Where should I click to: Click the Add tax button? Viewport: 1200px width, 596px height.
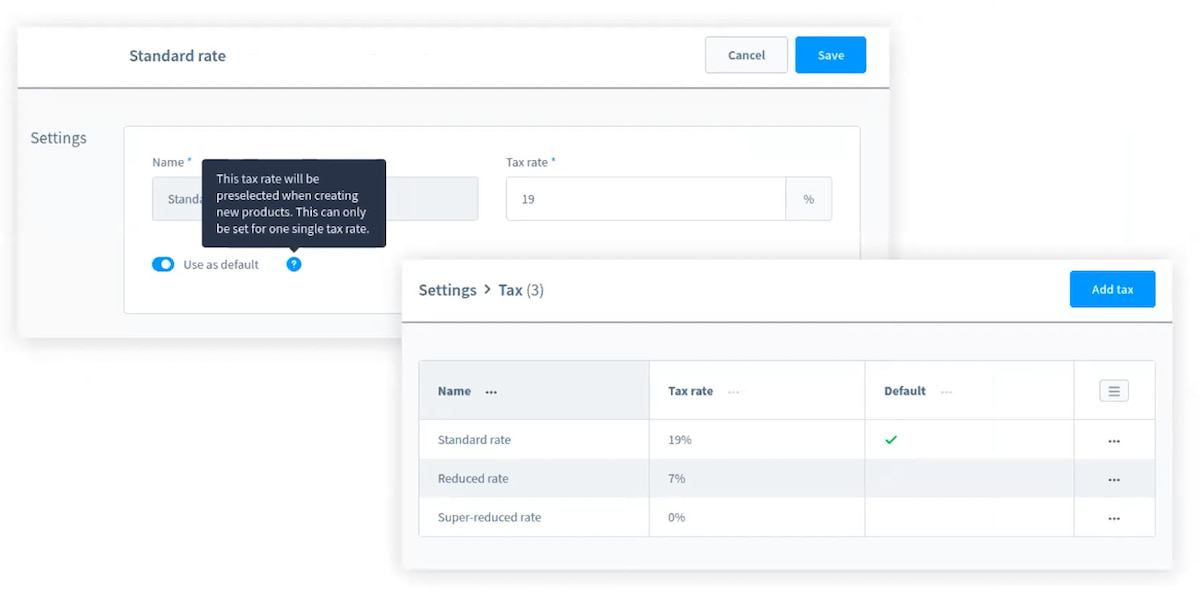click(x=1112, y=289)
